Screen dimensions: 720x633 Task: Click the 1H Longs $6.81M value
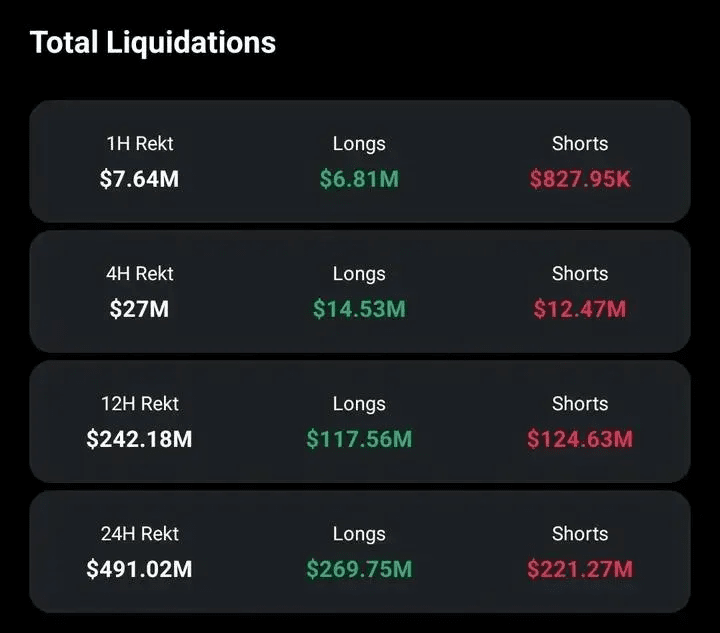[x=359, y=179]
